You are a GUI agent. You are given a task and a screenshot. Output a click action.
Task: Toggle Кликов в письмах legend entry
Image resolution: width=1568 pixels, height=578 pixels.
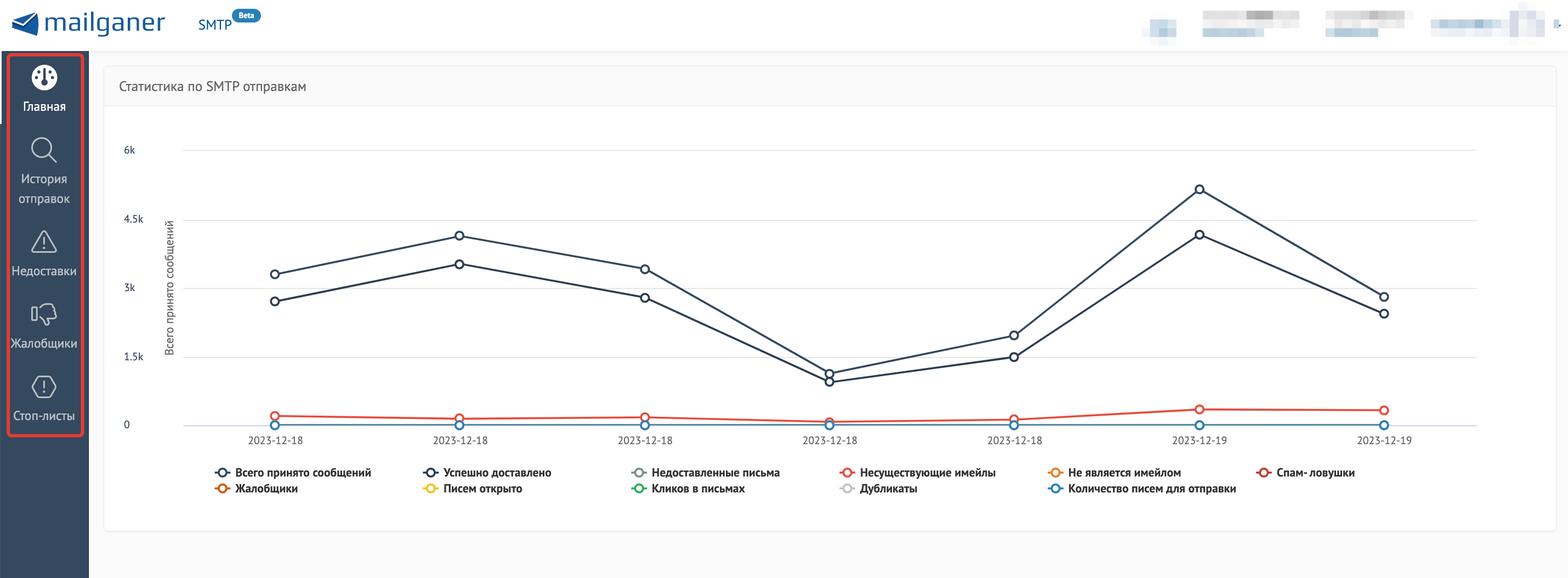pyautogui.click(x=688, y=489)
